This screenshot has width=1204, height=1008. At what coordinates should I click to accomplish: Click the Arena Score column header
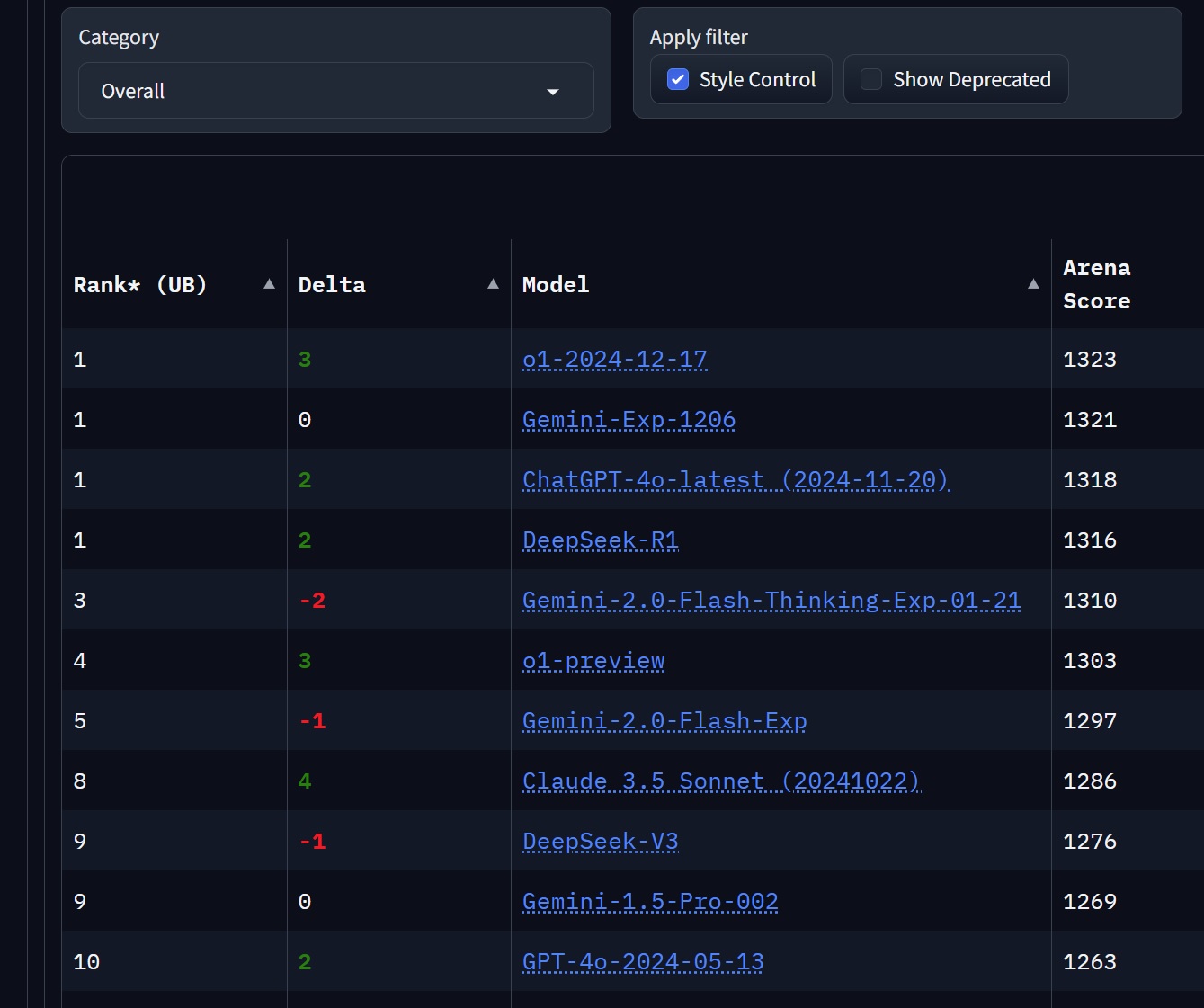coord(1096,284)
